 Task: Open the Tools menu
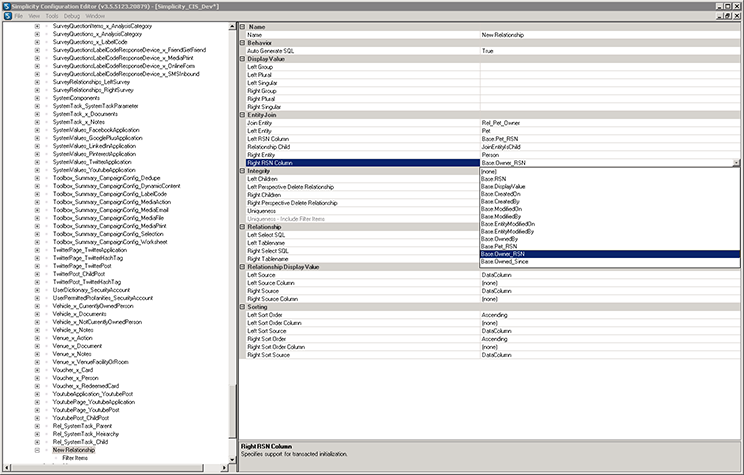52,16
